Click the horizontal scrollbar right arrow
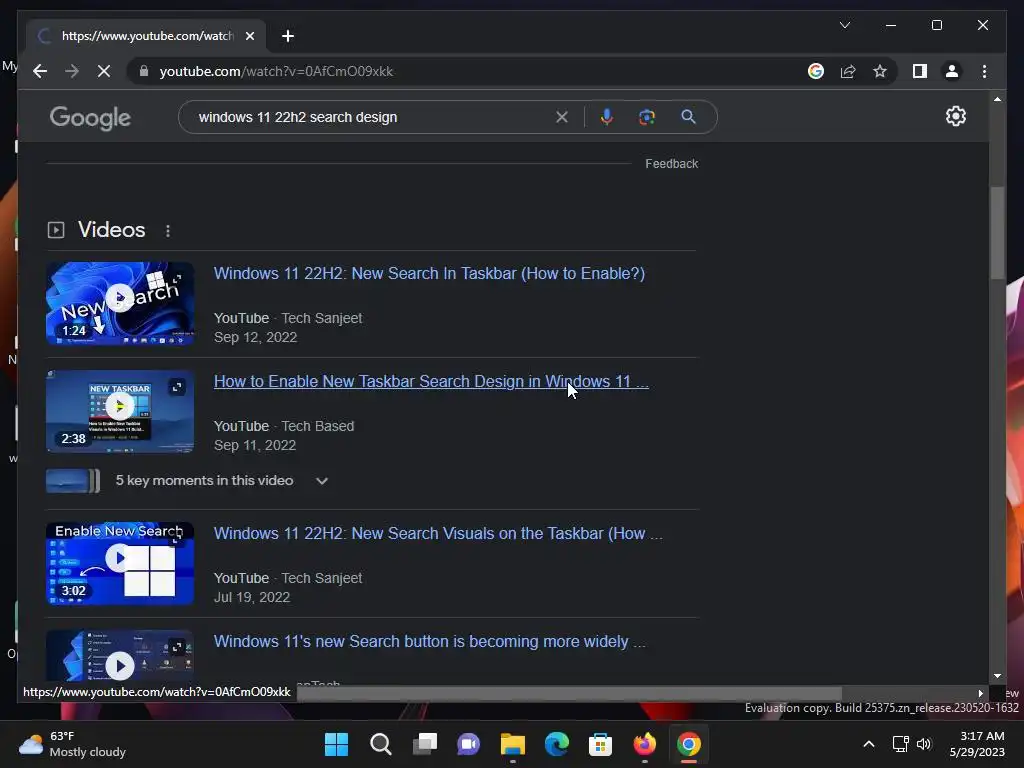Viewport: 1024px width, 768px height. [980, 693]
